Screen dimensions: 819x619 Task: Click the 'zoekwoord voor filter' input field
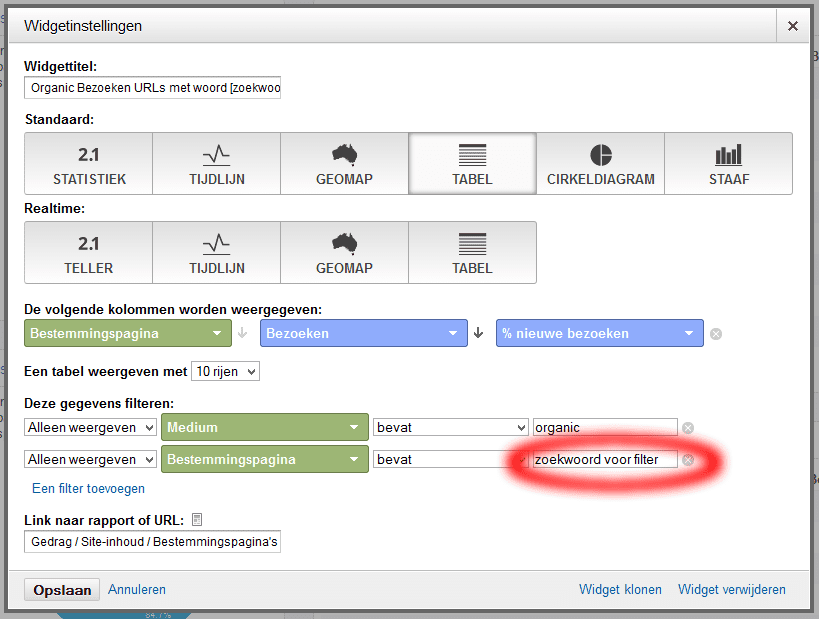tap(605, 459)
